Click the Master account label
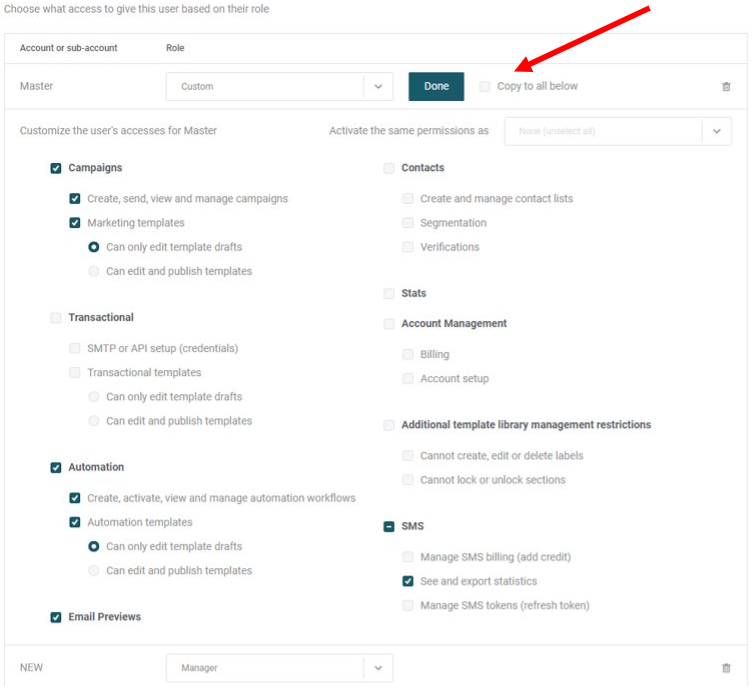Image resolution: width=752 pixels, height=691 pixels. pos(36,86)
